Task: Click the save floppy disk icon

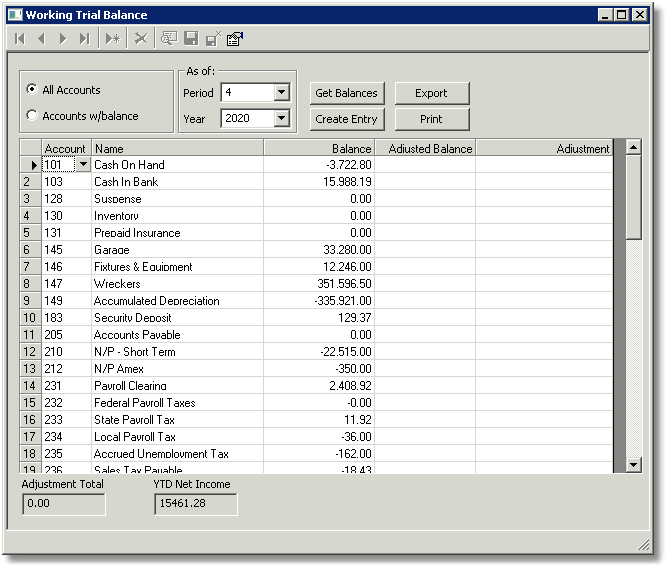Action: pos(191,39)
